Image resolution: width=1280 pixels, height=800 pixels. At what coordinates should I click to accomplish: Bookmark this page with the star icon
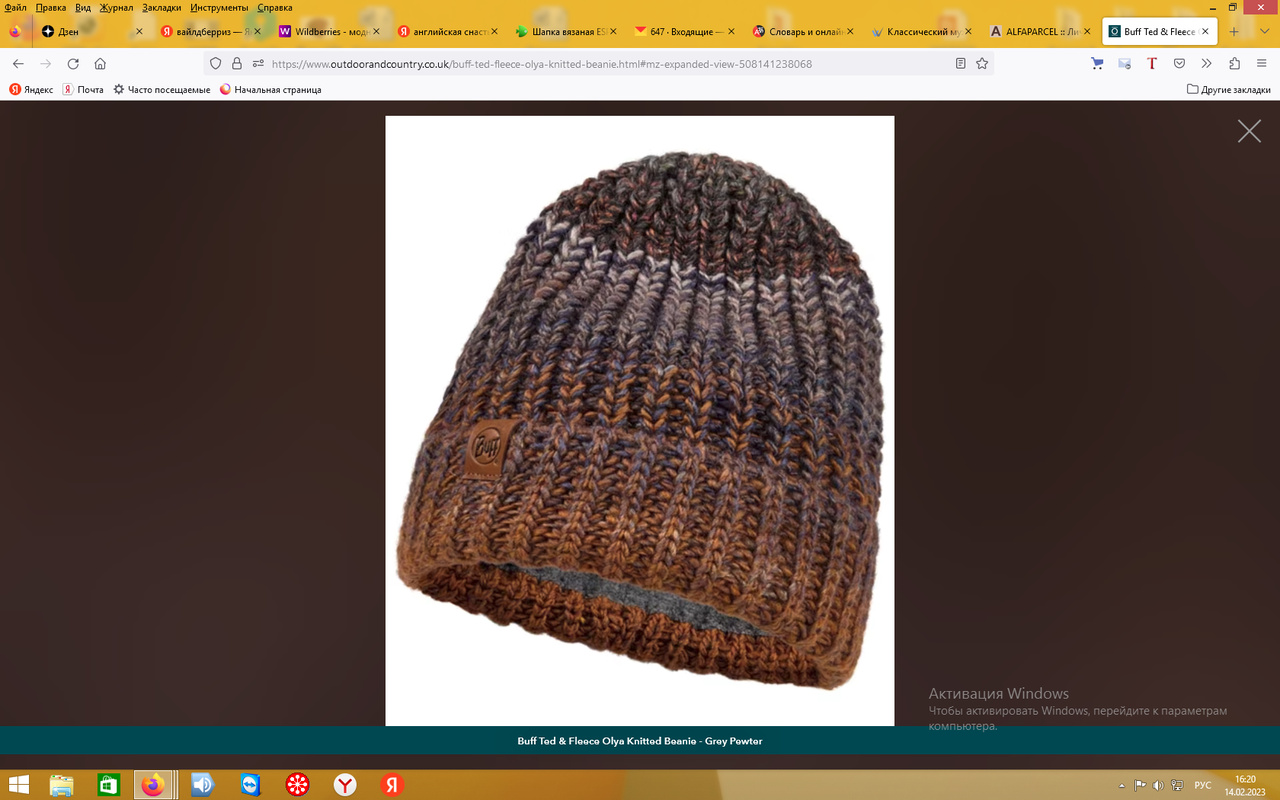click(x=982, y=63)
